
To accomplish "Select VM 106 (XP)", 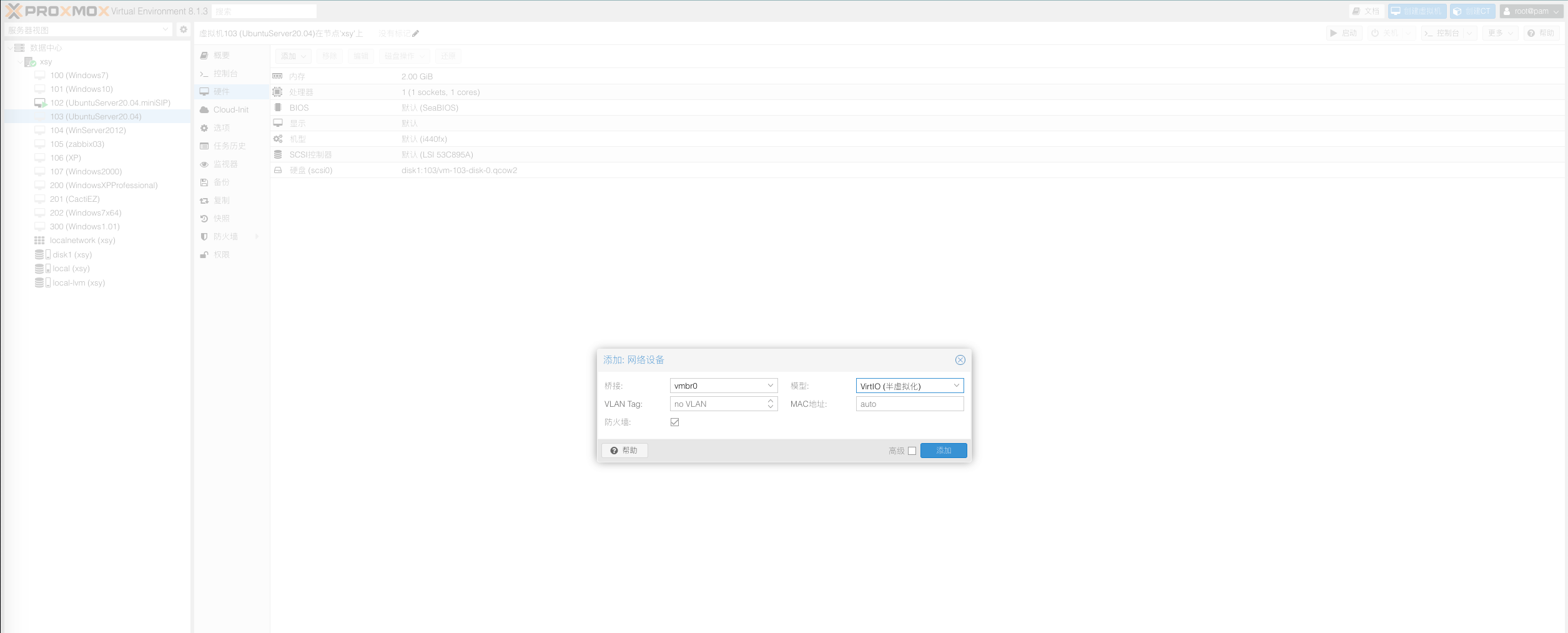I will [66, 157].
